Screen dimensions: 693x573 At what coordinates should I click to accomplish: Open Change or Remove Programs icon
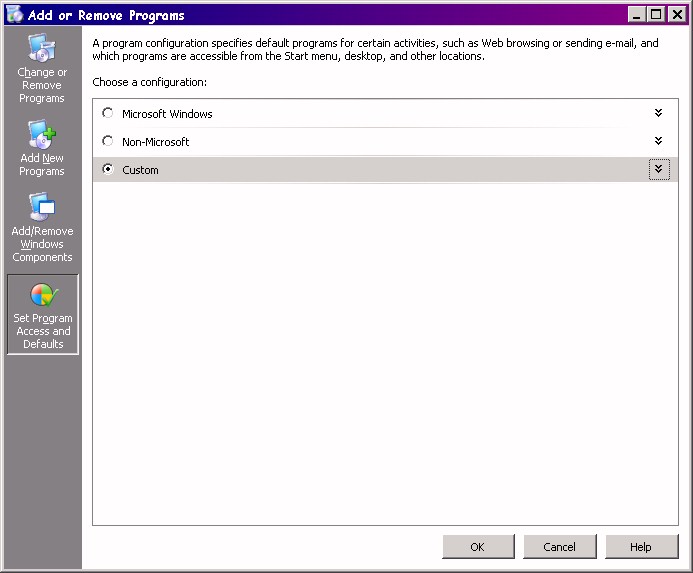click(42, 48)
